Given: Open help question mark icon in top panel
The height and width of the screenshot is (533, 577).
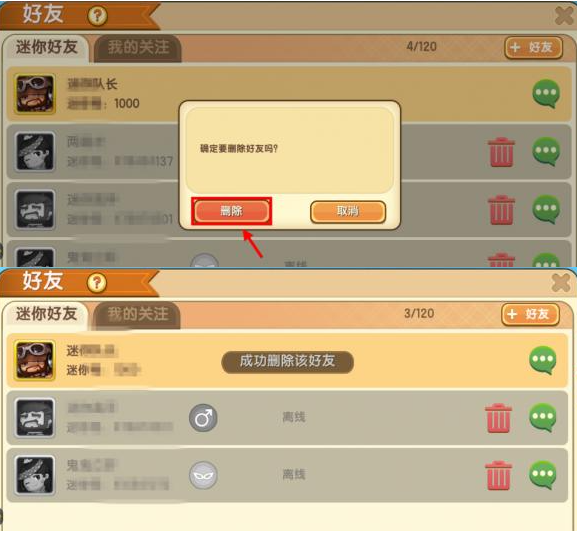Looking at the screenshot, I should coord(97,16).
